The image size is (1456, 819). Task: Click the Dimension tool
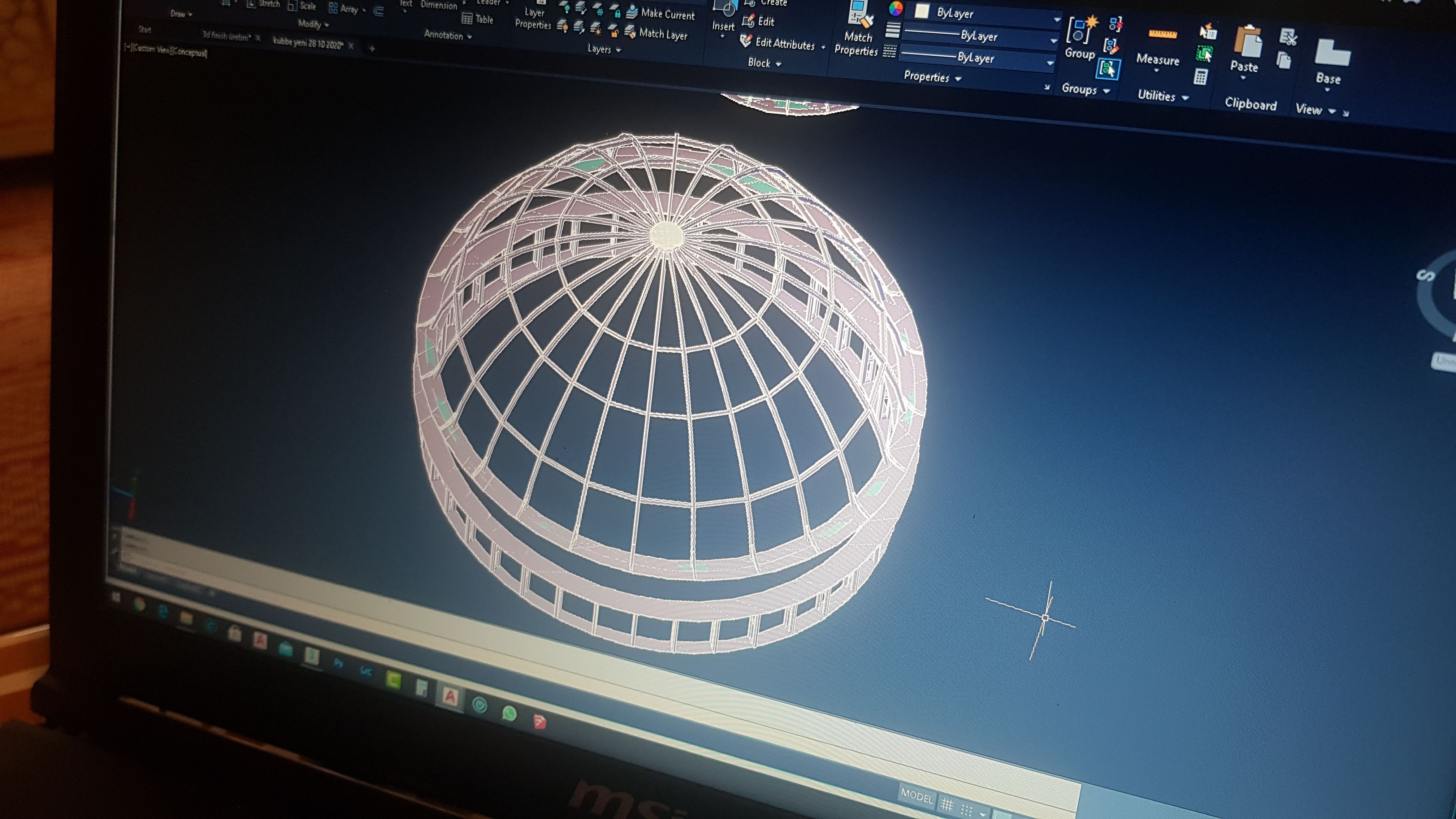tap(439, 5)
